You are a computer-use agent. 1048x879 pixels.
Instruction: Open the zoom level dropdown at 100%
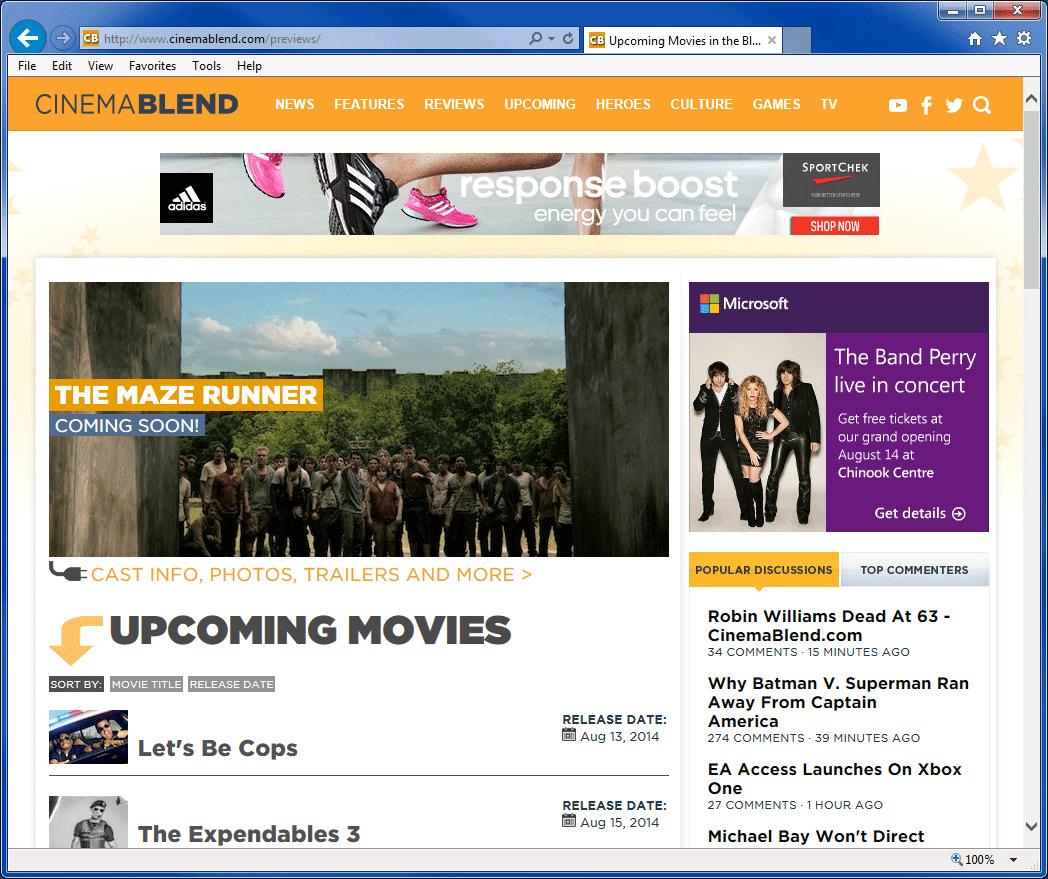pyautogui.click(x=1013, y=860)
